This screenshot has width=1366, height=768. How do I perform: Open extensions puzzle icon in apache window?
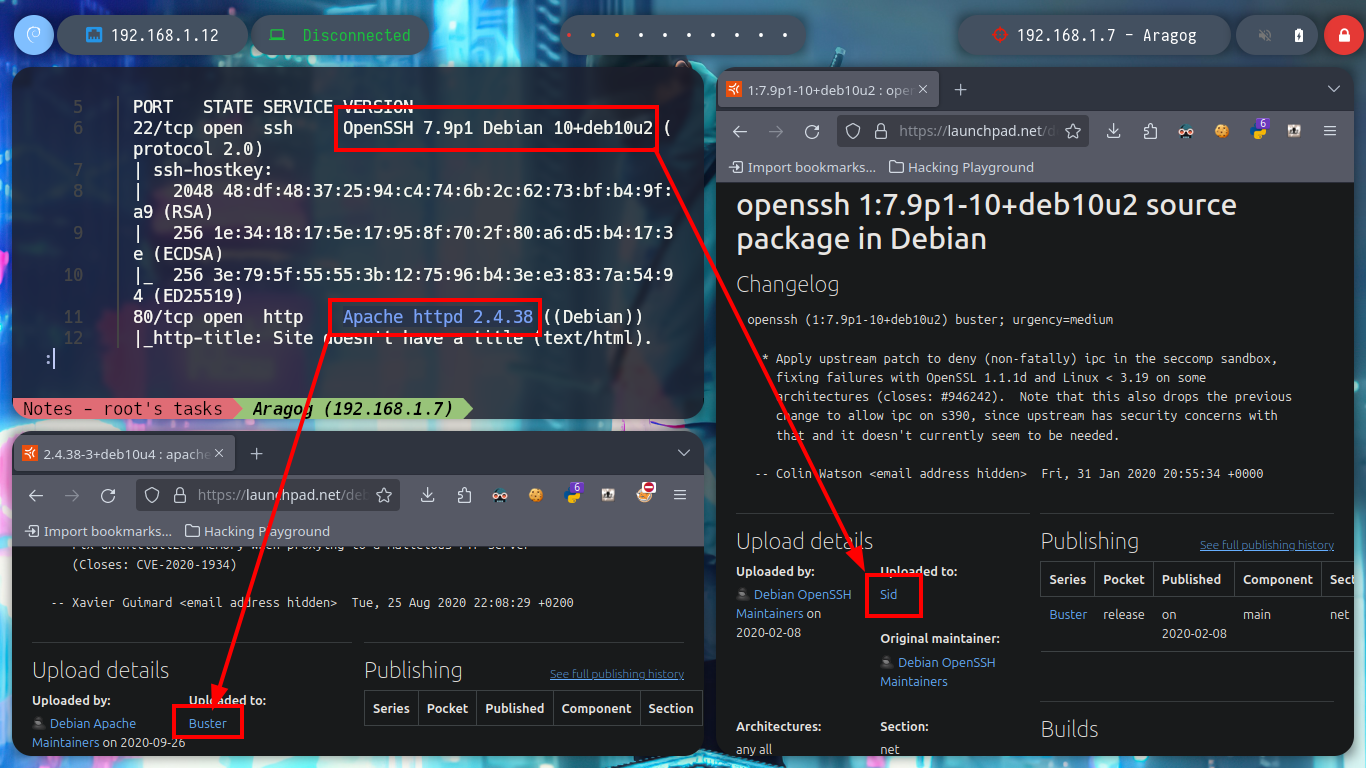463,495
